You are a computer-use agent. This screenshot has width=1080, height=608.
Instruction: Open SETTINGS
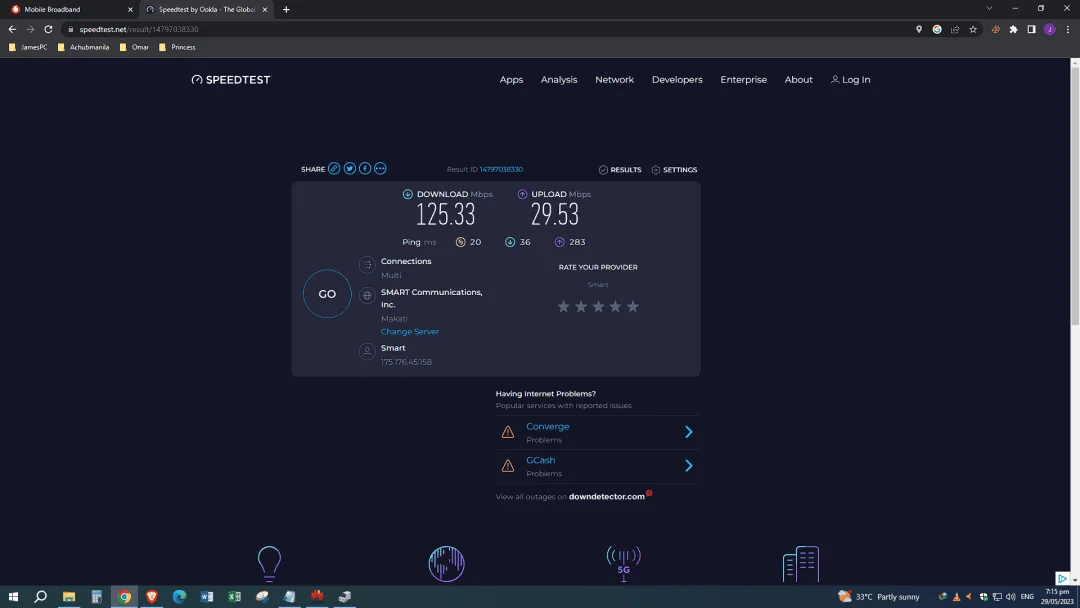(x=674, y=169)
